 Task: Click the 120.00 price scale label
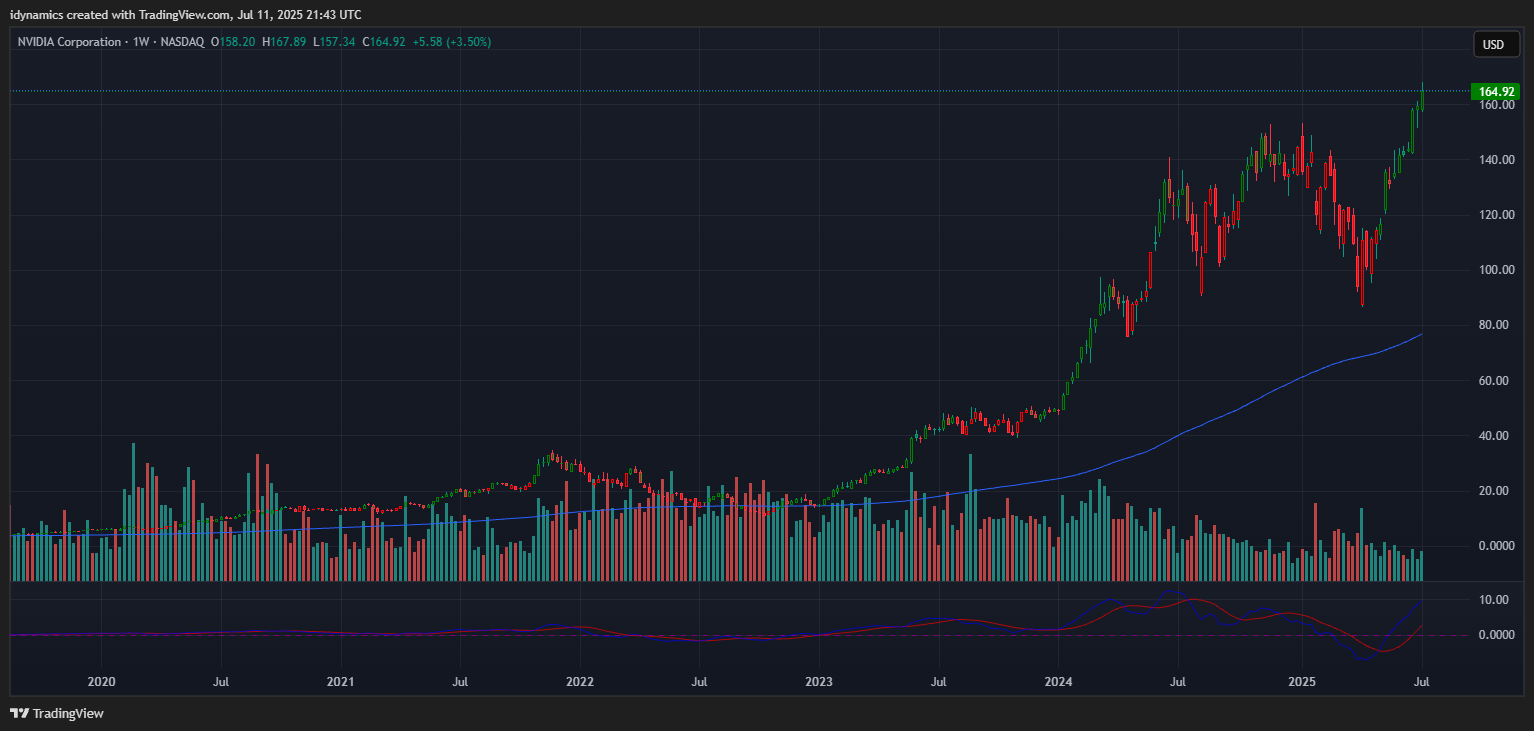[x=1497, y=215]
